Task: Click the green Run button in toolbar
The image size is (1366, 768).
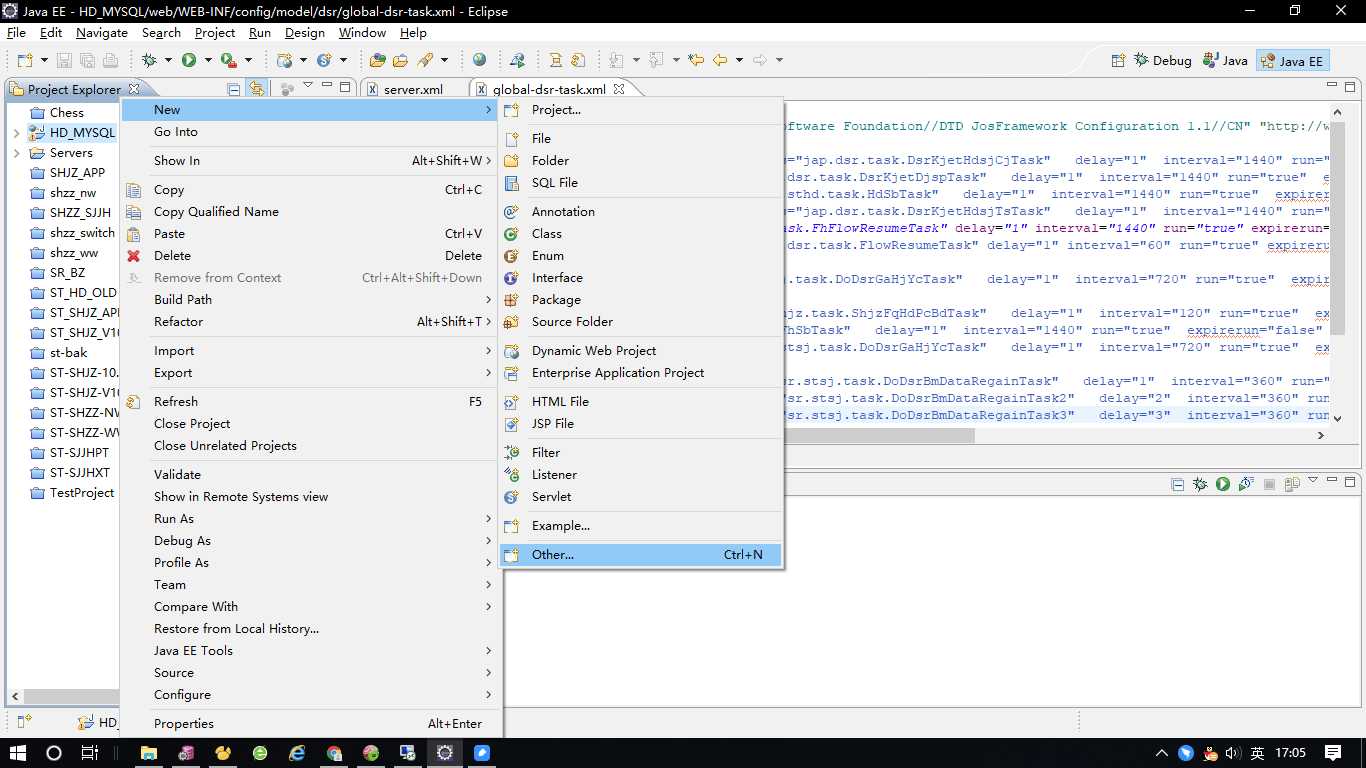Action: pyautogui.click(x=188, y=60)
